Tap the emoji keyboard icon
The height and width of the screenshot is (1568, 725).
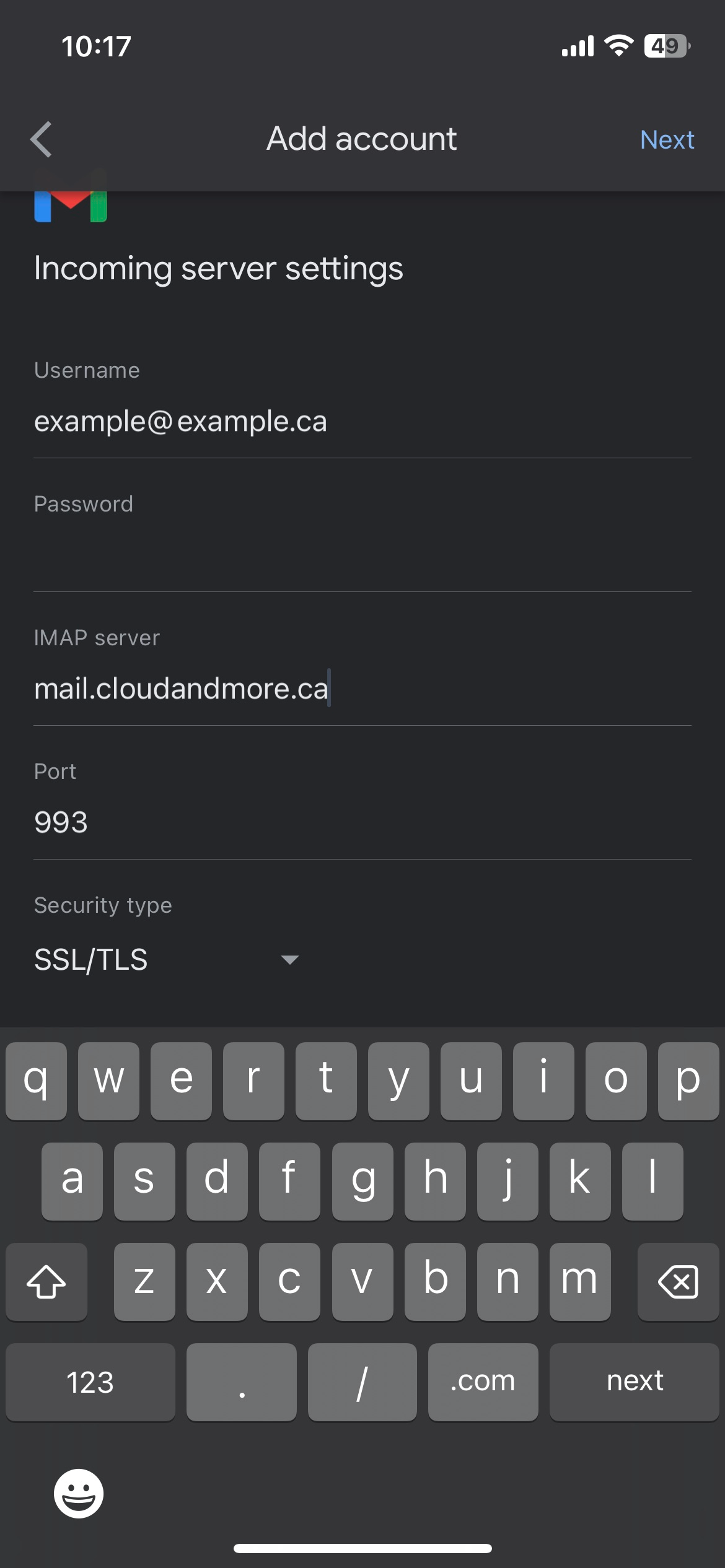tap(79, 1493)
